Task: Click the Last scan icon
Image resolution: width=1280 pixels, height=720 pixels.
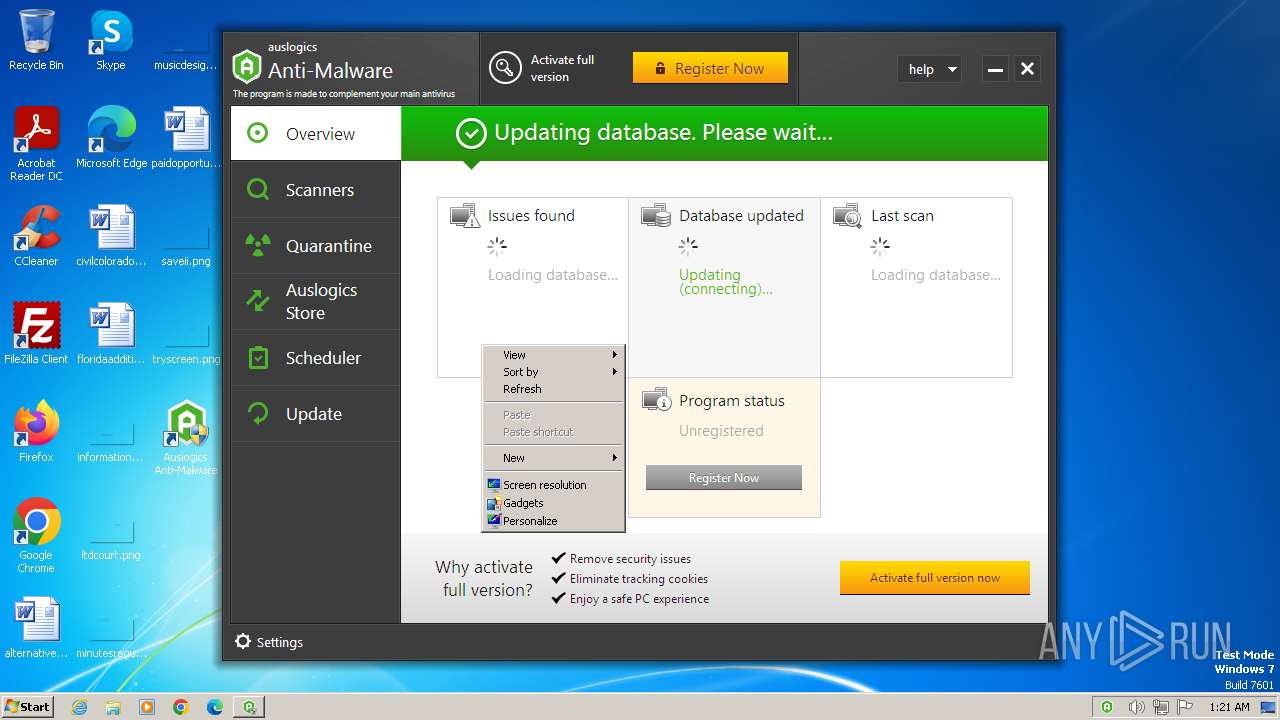Action: [x=848, y=215]
